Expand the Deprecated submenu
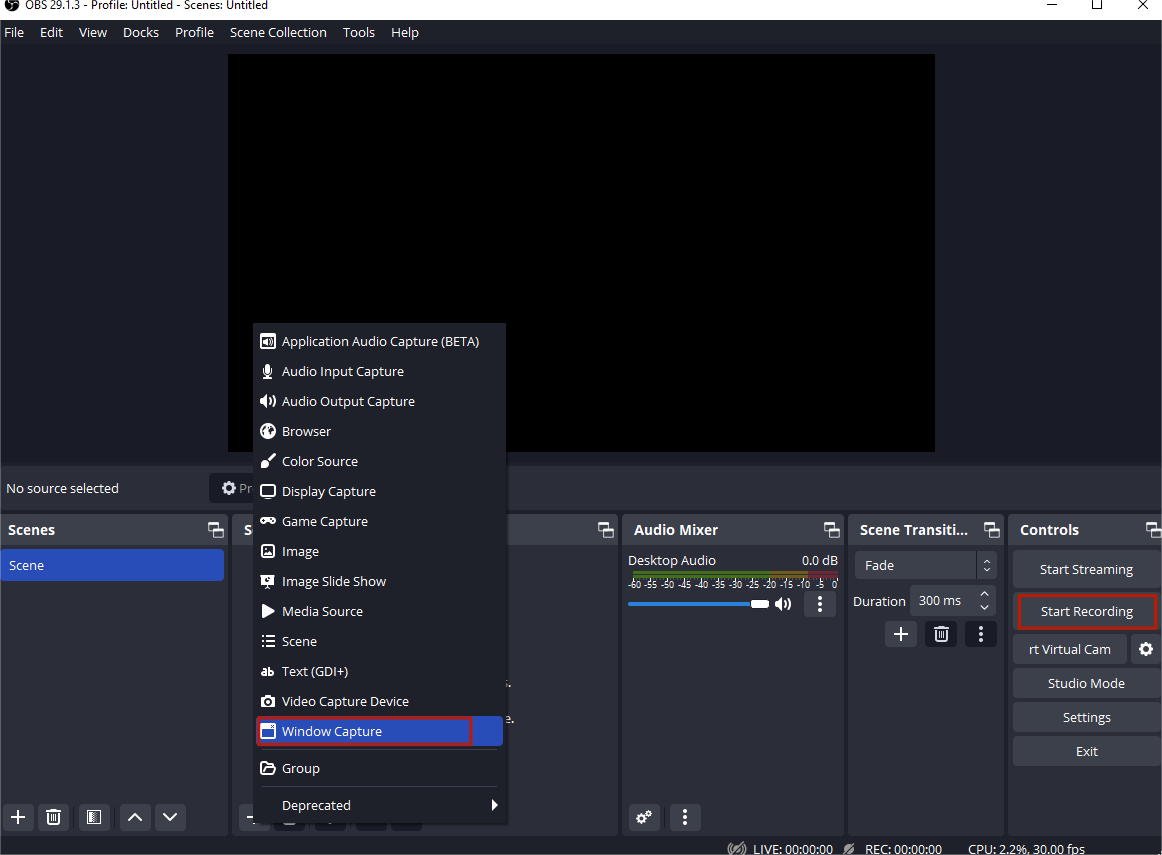Image resolution: width=1162 pixels, height=855 pixels. point(380,805)
